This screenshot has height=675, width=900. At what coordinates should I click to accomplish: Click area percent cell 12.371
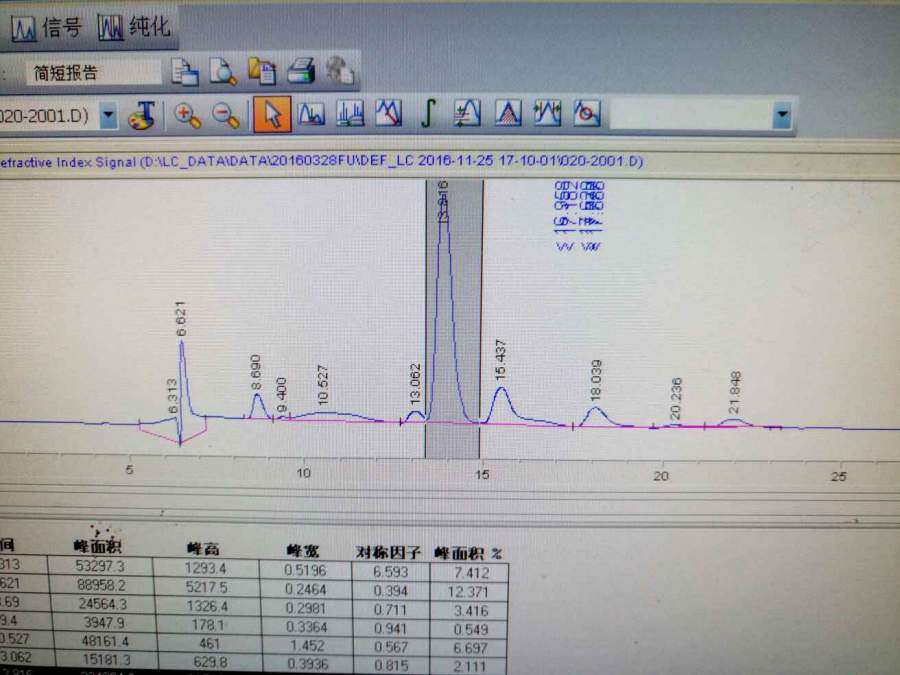pyautogui.click(x=468, y=592)
